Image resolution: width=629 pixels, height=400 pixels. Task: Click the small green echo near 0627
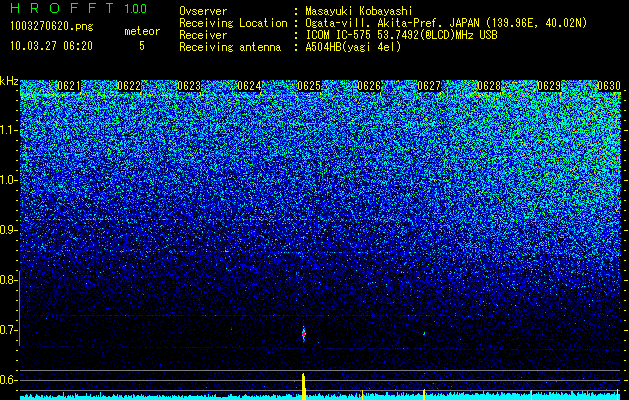click(x=424, y=333)
